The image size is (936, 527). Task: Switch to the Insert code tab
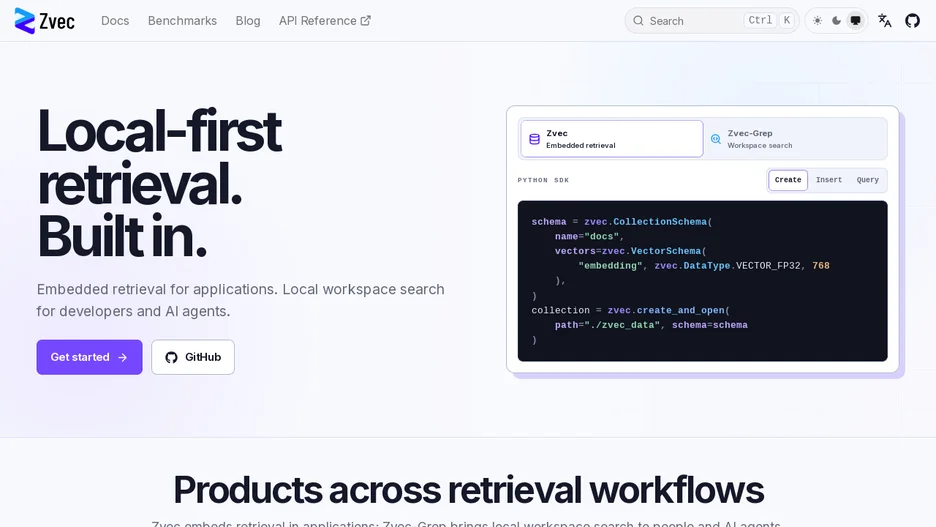pos(829,180)
